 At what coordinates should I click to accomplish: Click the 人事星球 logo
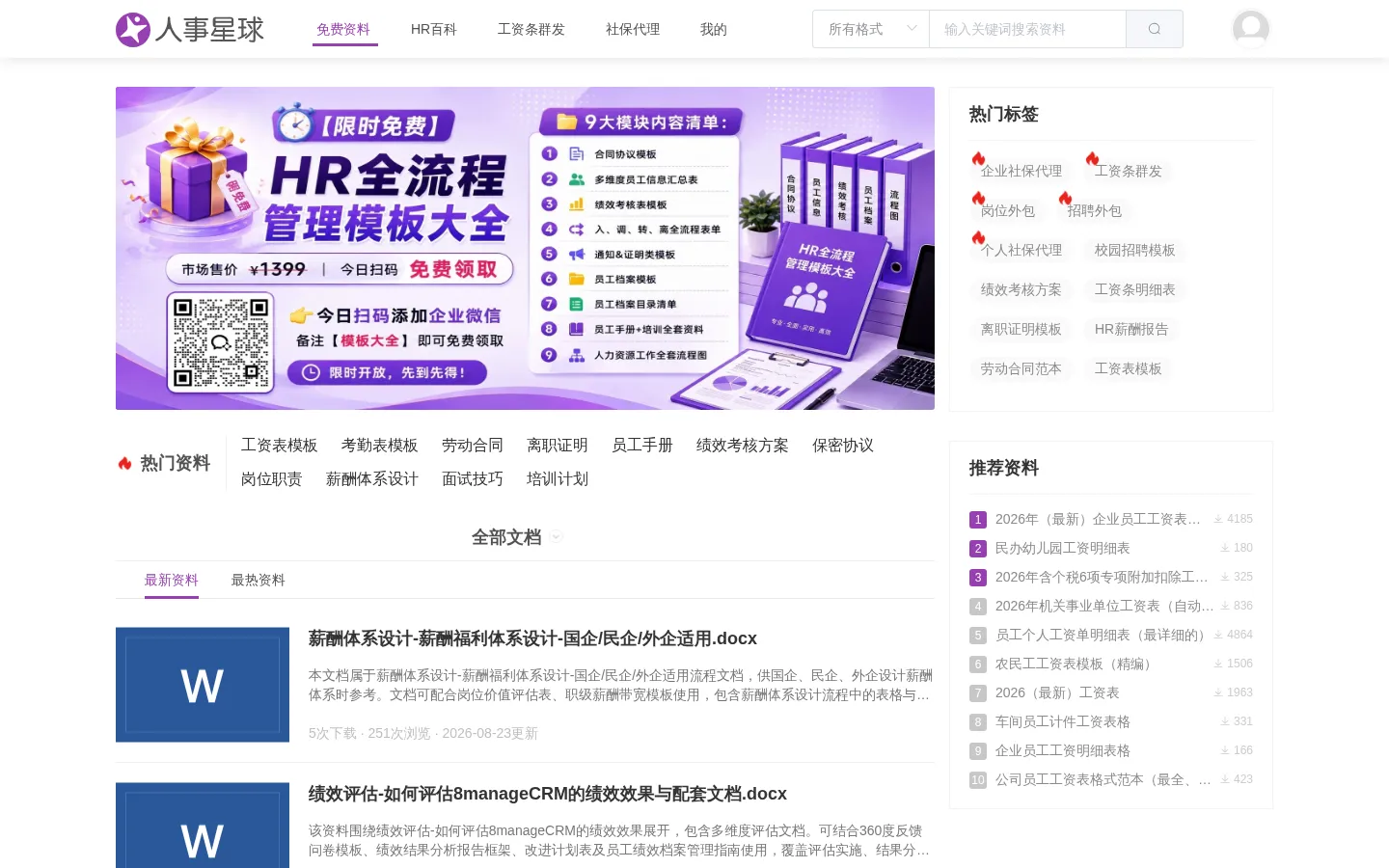(190, 29)
